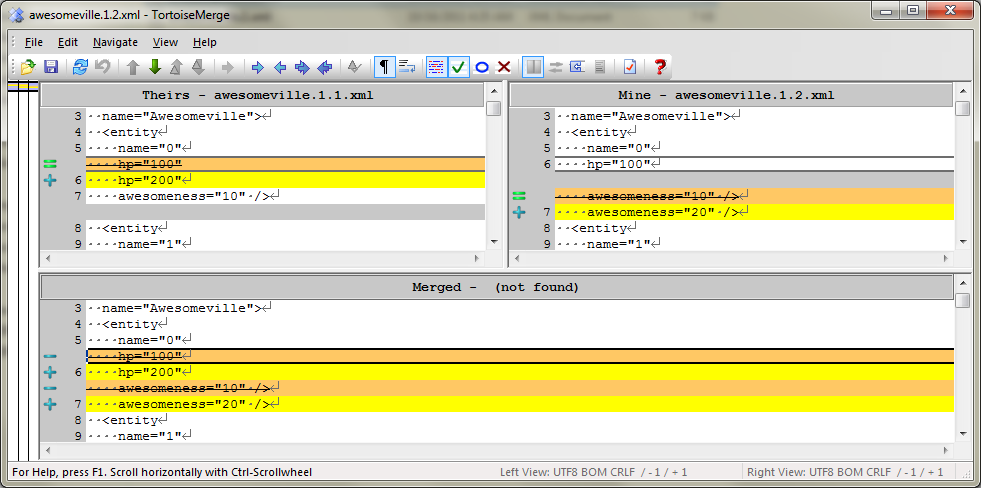Toggle the wrap long lines icon
Screen dimensions: 981x488
407,67
